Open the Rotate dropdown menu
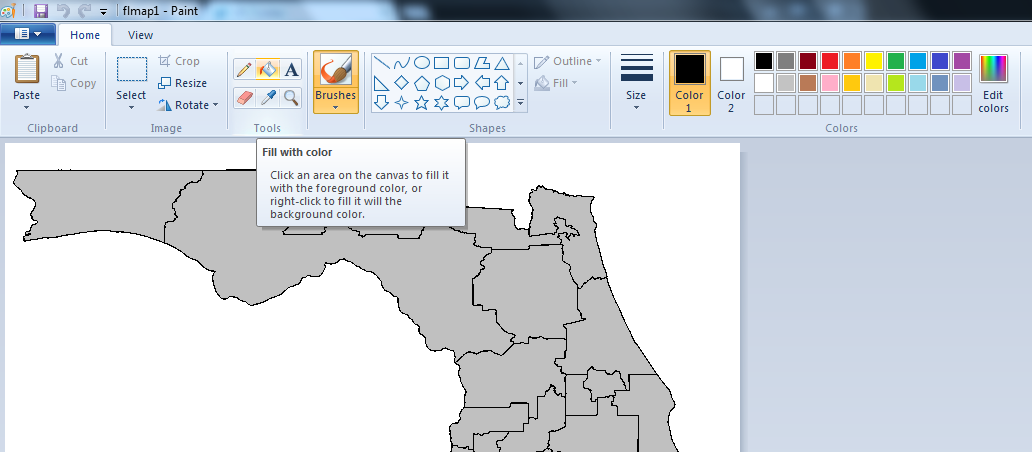 (x=188, y=105)
